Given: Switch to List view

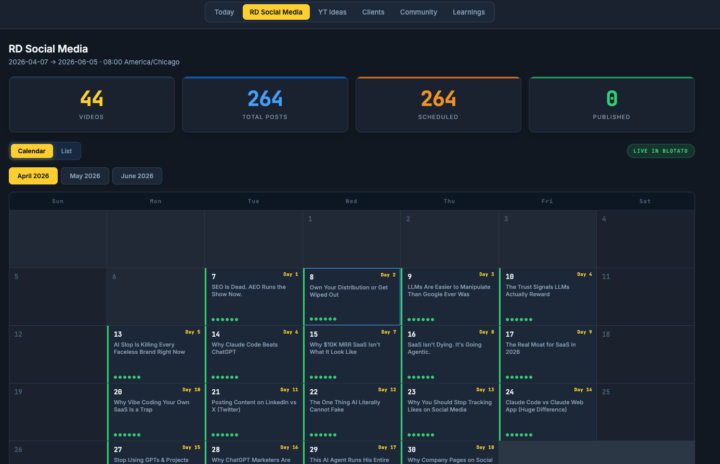Looking at the screenshot, I should coord(67,151).
